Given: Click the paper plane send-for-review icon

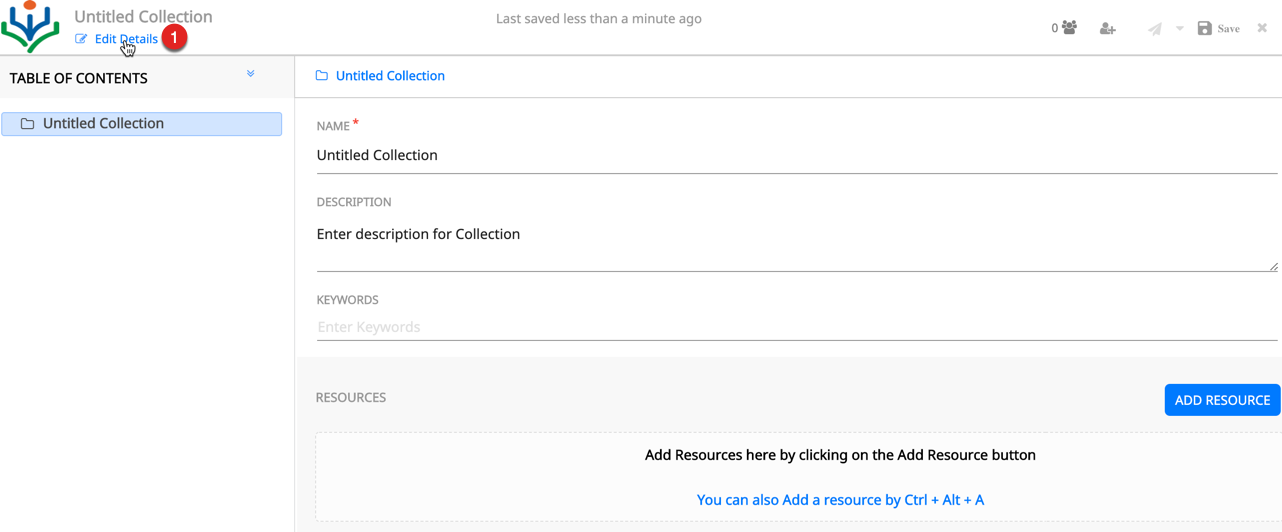Looking at the screenshot, I should (x=1155, y=29).
